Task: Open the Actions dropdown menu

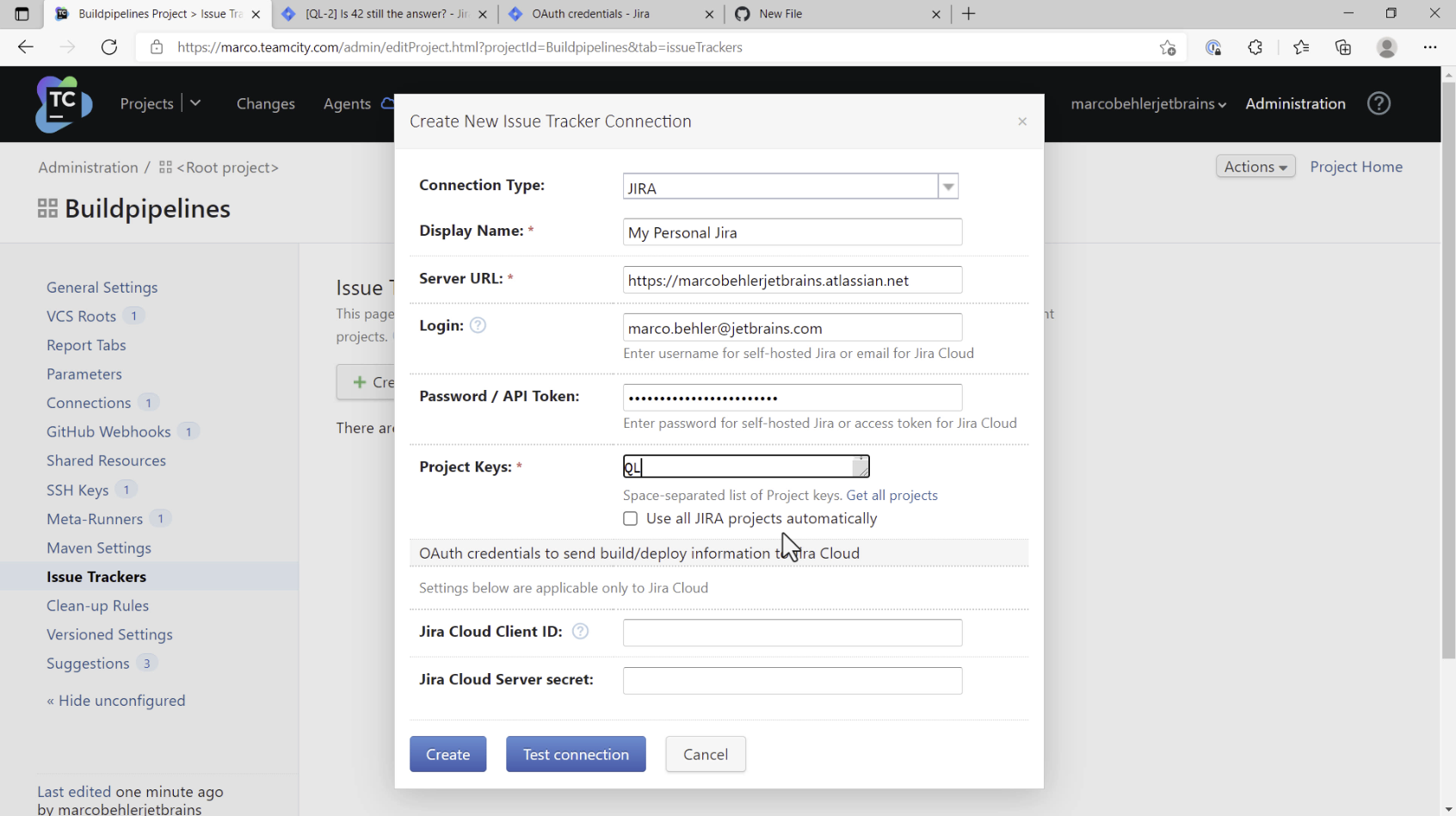Action: pyautogui.click(x=1255, y=166)
